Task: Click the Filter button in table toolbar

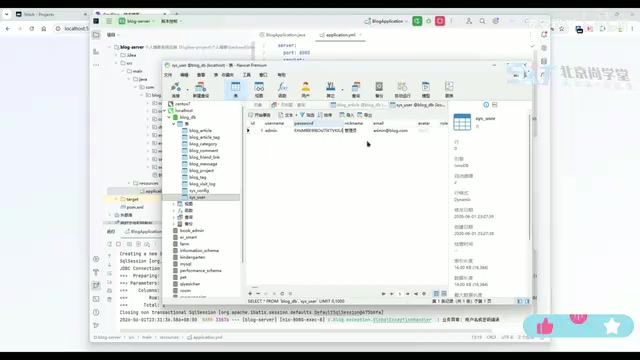Action: tap(307, 115)
